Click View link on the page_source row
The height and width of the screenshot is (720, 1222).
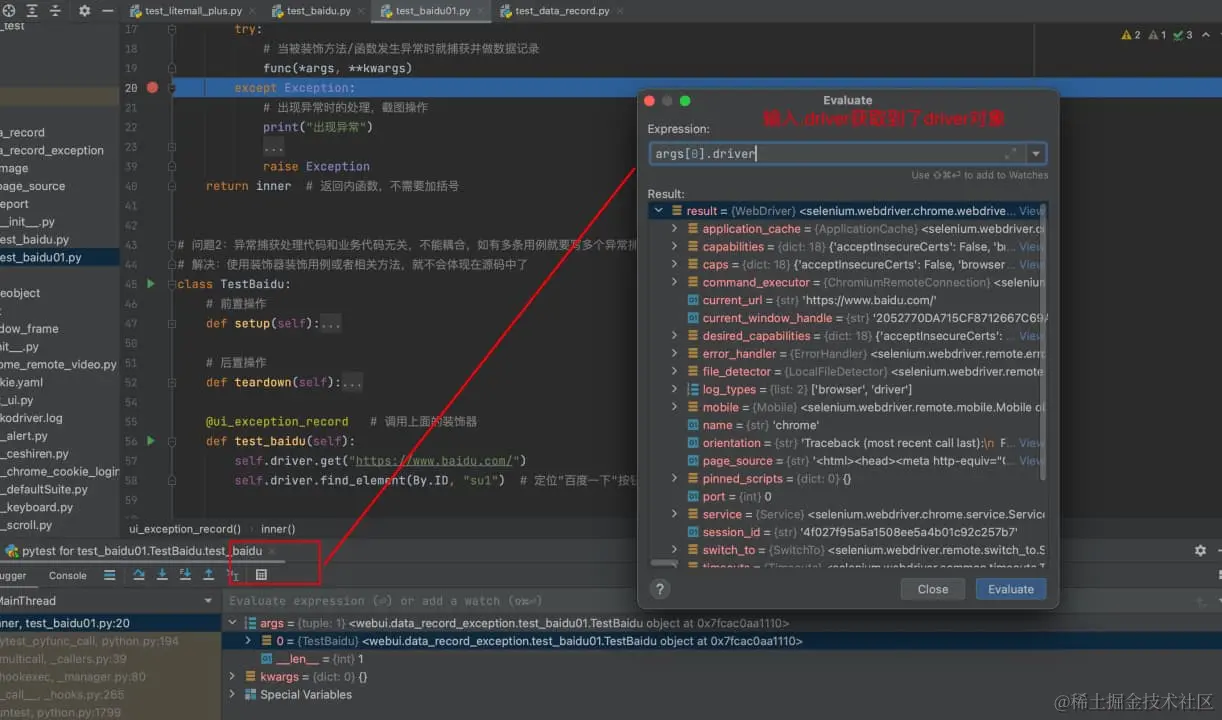[x=1031, y=461]
